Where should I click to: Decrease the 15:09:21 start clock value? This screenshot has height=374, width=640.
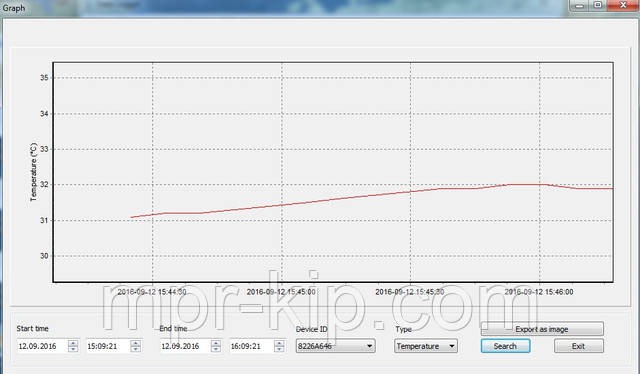[136, 349]
